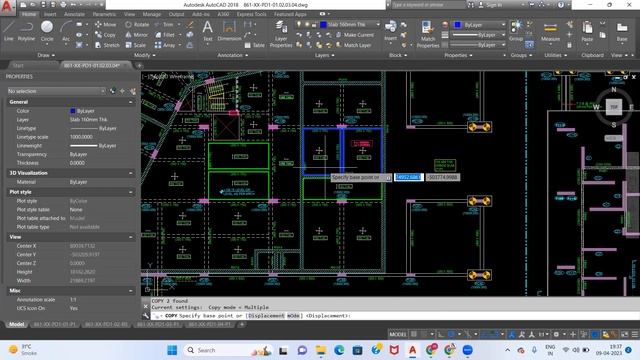Image resolution: width=640 pixels, height=360 pixels.
Task: Switch to the Parametric ribbon tab
Action: [104, 14]
